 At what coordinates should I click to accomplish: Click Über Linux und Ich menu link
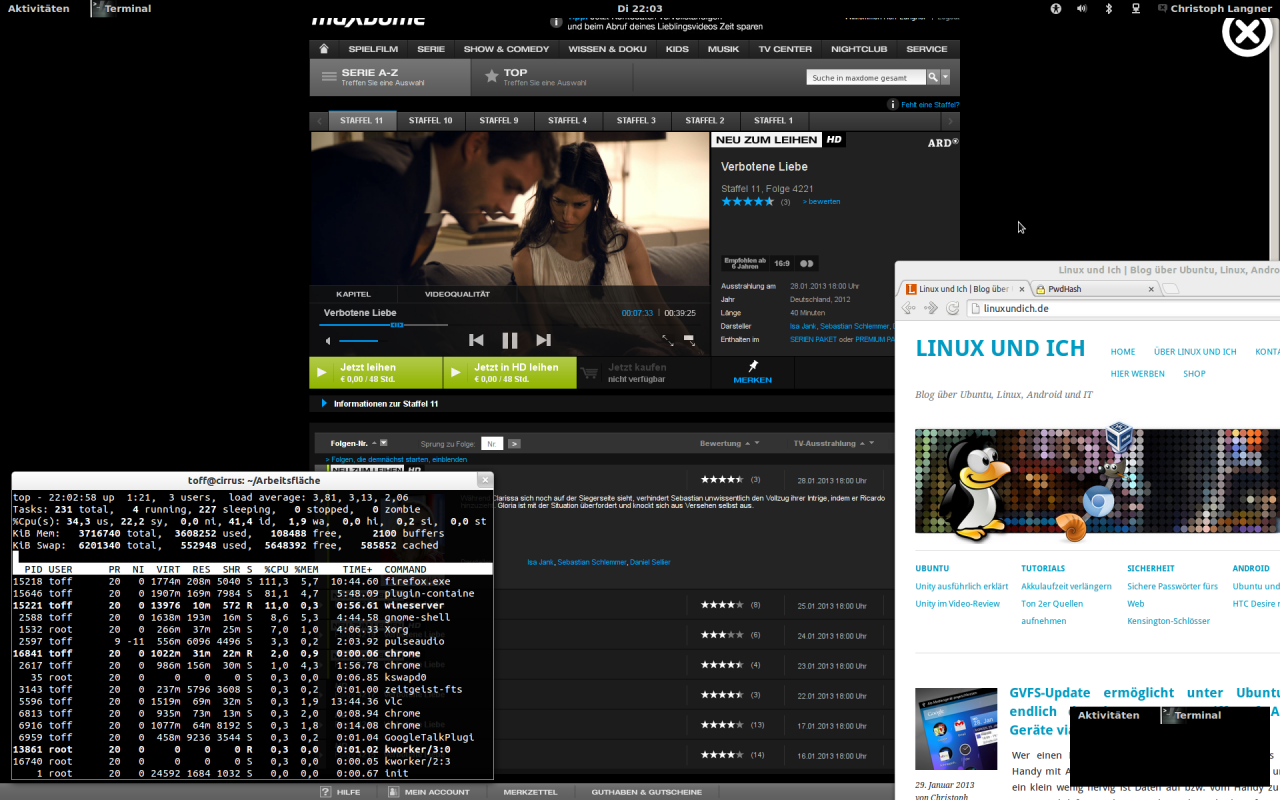pyautogui.click(x=1195, y=352)
